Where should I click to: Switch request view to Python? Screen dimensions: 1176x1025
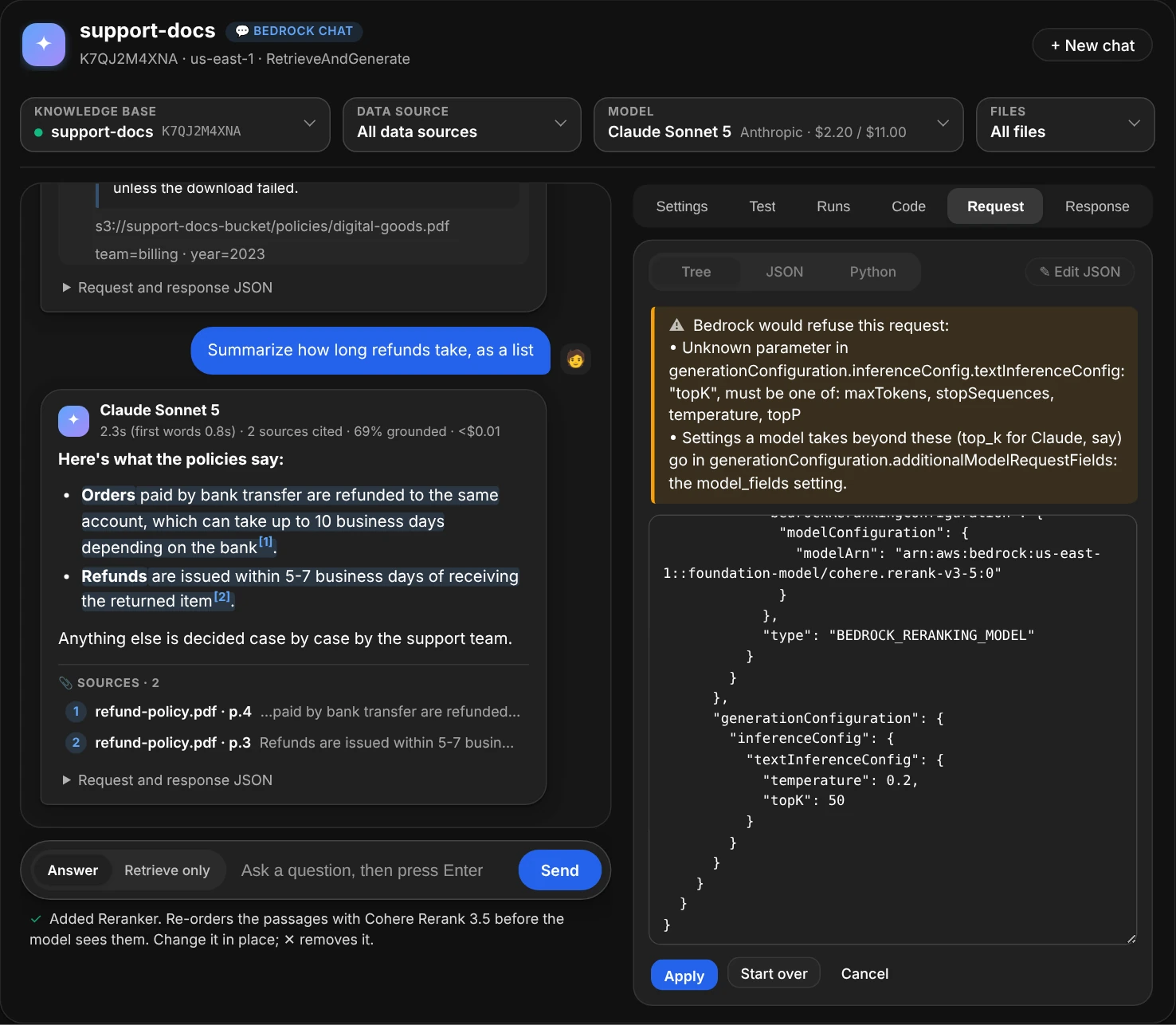873,272
